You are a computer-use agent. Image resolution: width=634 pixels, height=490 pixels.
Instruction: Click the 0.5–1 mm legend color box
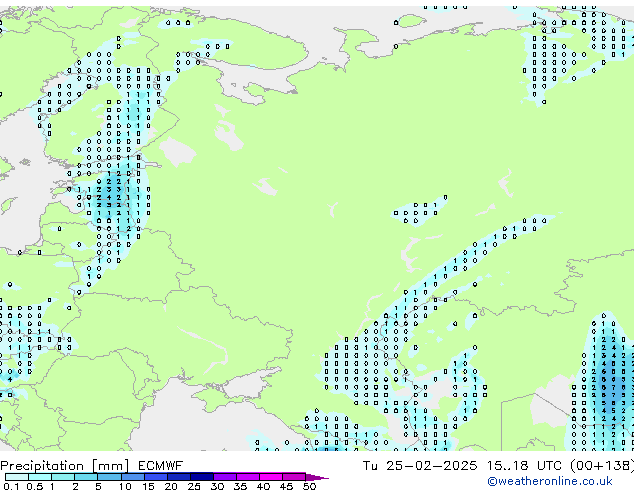pos(40,477)
